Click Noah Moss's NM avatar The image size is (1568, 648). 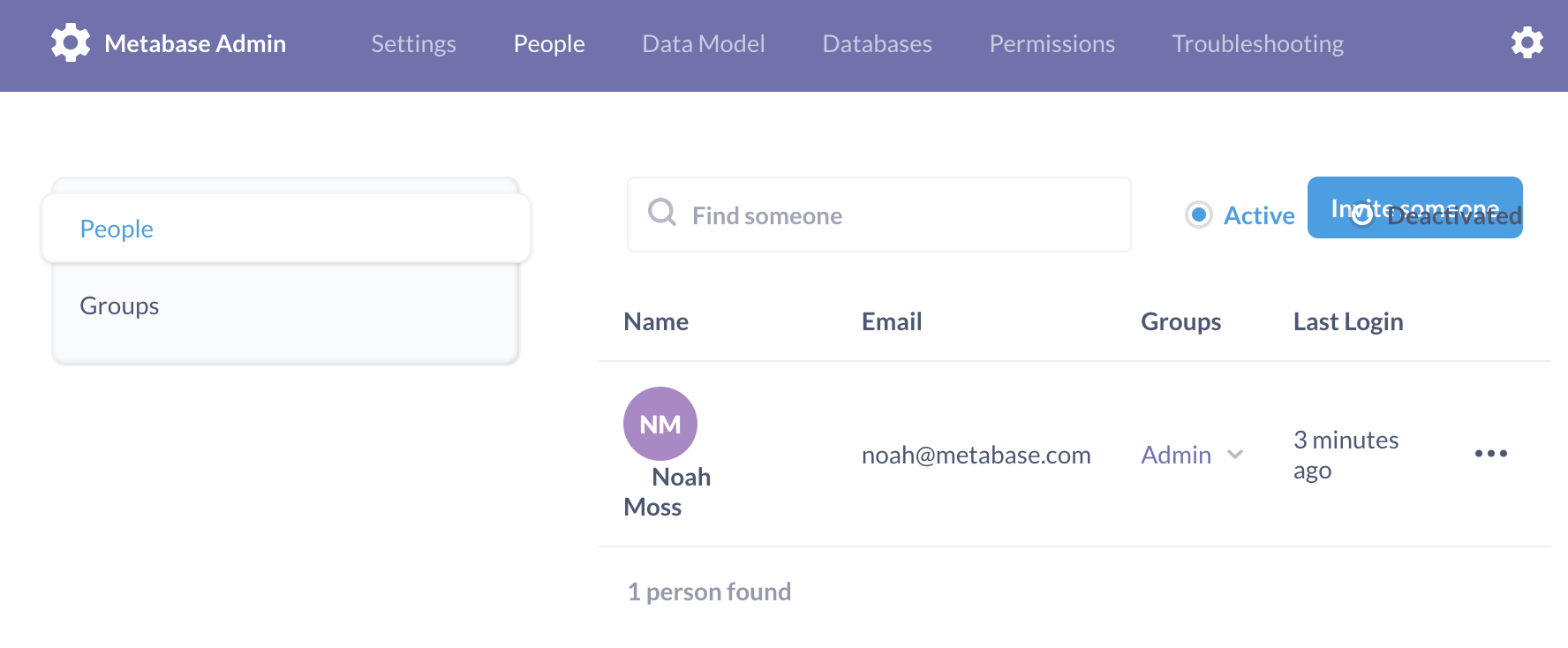(660, 424)
